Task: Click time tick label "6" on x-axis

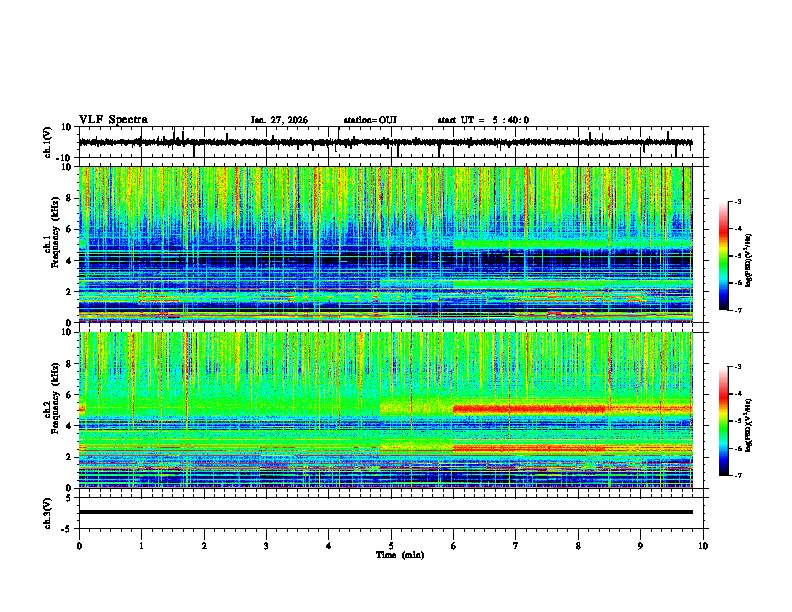Action: [x=454, y=546]
